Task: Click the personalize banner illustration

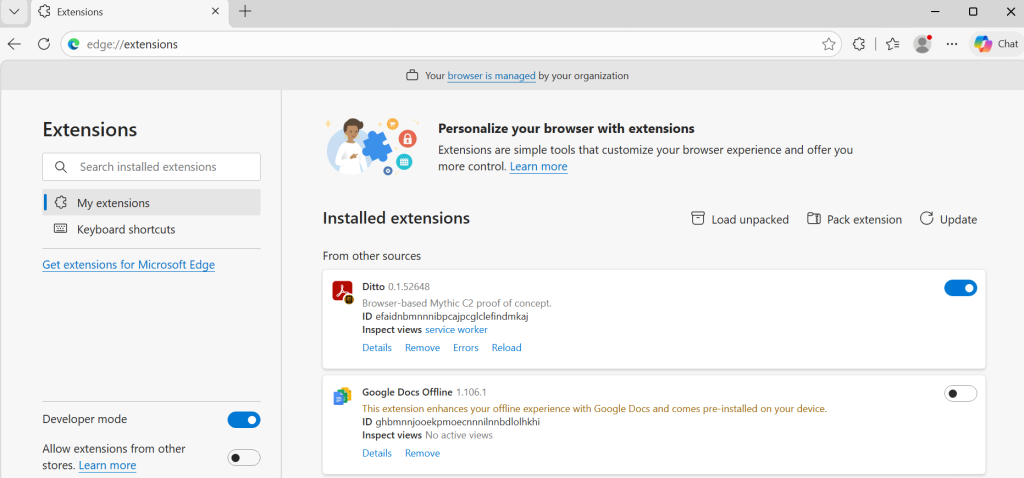Action: point(370,146)
